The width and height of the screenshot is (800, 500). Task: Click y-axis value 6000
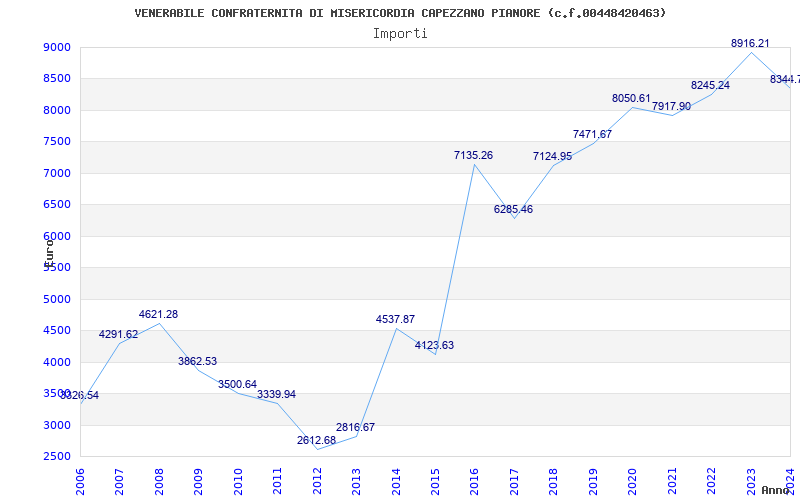(57, 236)
